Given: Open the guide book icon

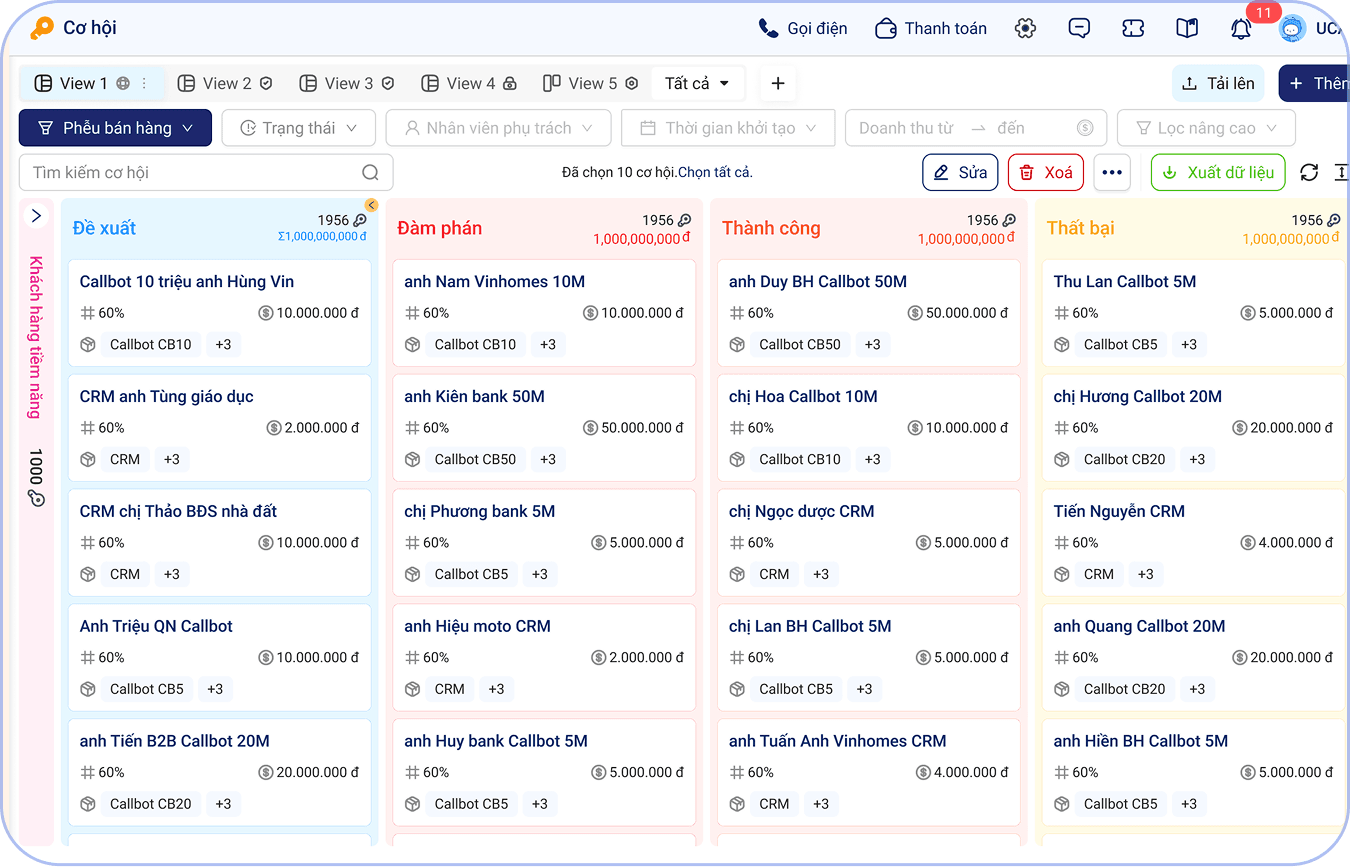Looking at the screenshot, I should [x=1187, y=29].
